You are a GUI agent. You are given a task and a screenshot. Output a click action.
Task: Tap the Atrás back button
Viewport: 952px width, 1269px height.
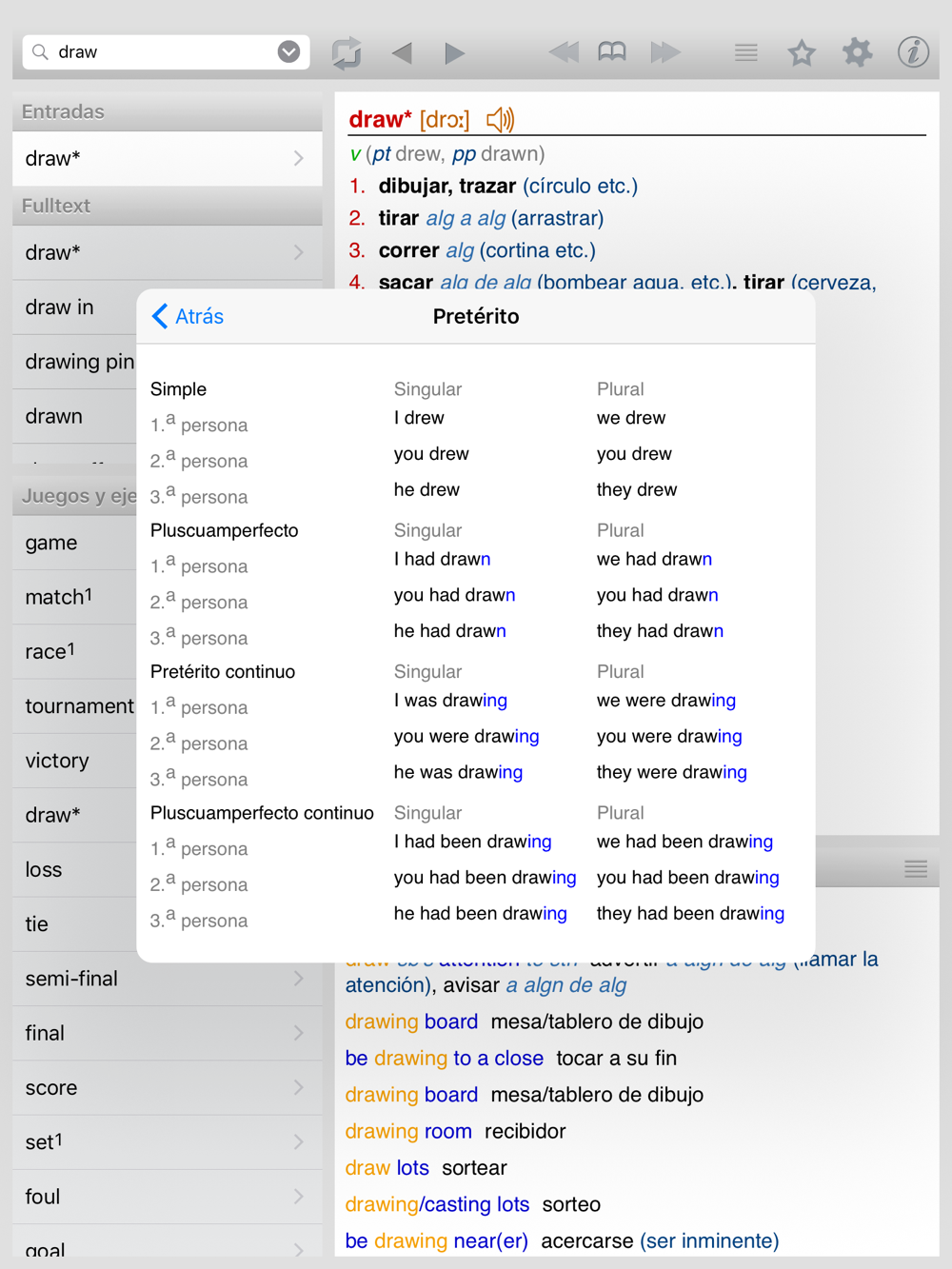tap(188, 316)
